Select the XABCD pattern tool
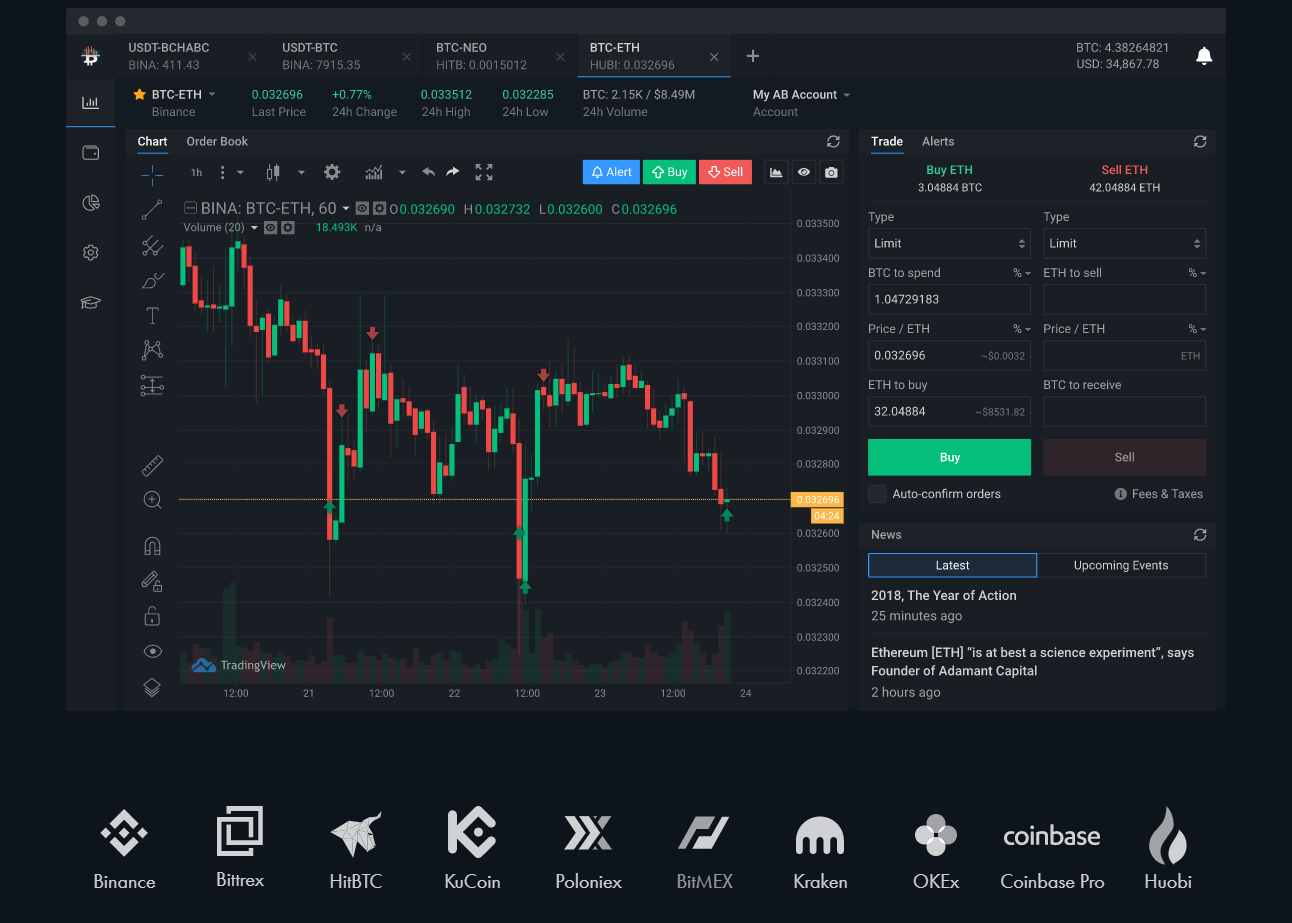Image resolution: width=1292 pixels, height=923 pixels. [x=152, y=350]
